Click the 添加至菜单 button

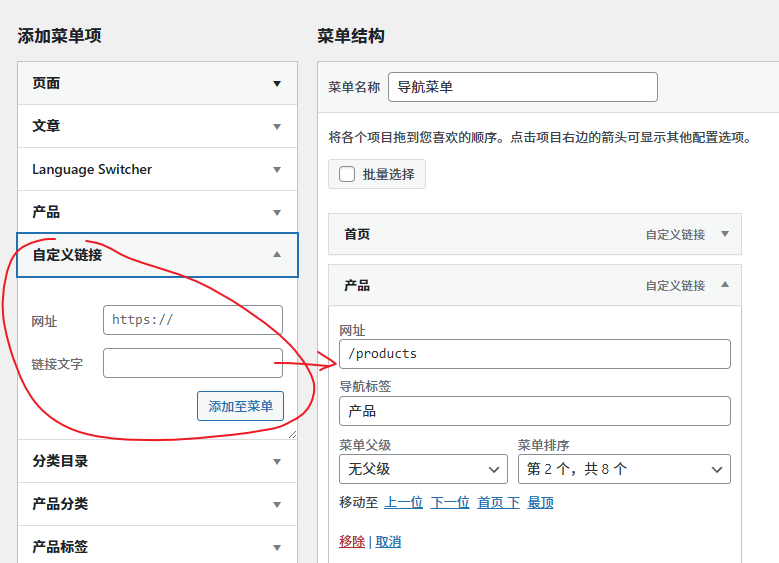point(240,406)
